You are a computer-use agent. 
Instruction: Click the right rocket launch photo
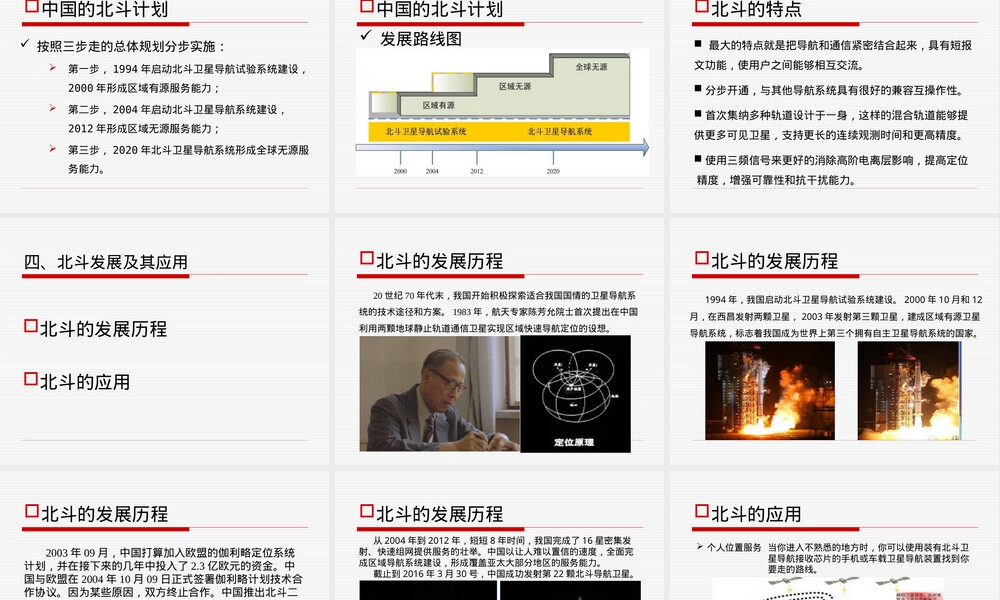(x=909, y=391)
